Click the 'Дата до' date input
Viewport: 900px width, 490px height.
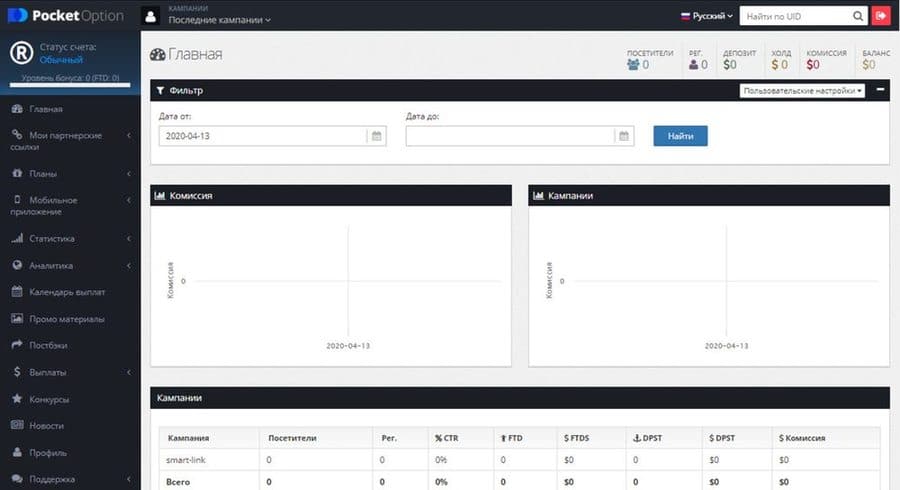tap(510, 136)
